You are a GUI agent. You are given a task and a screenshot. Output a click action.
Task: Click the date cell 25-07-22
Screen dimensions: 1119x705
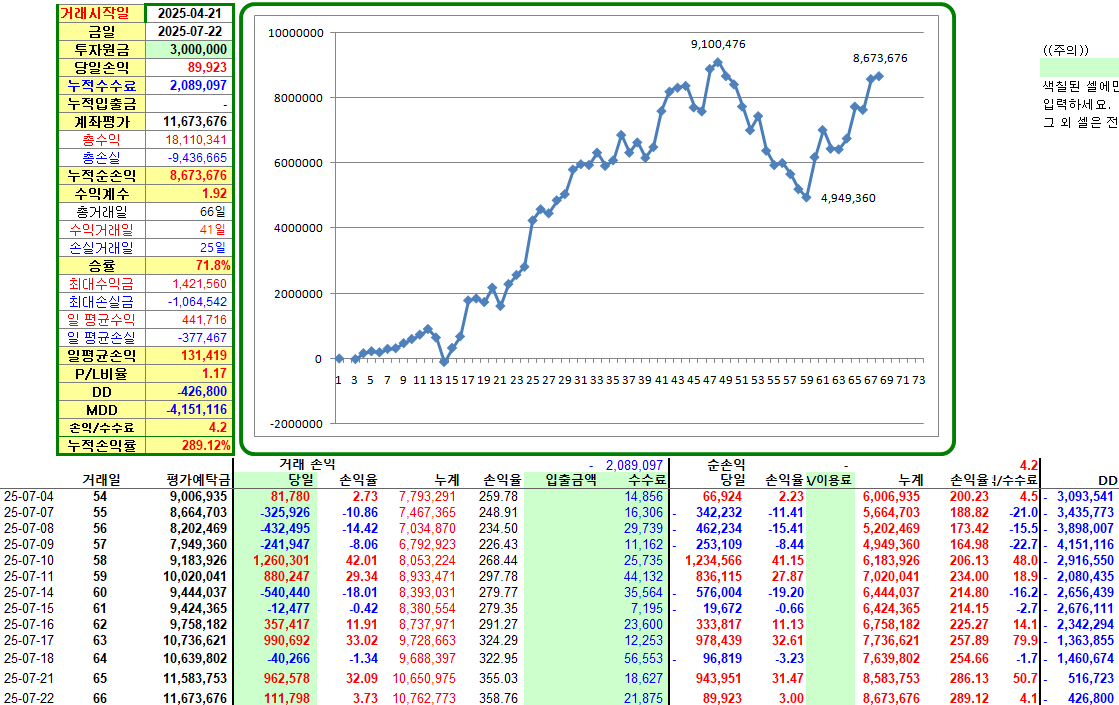29,699
